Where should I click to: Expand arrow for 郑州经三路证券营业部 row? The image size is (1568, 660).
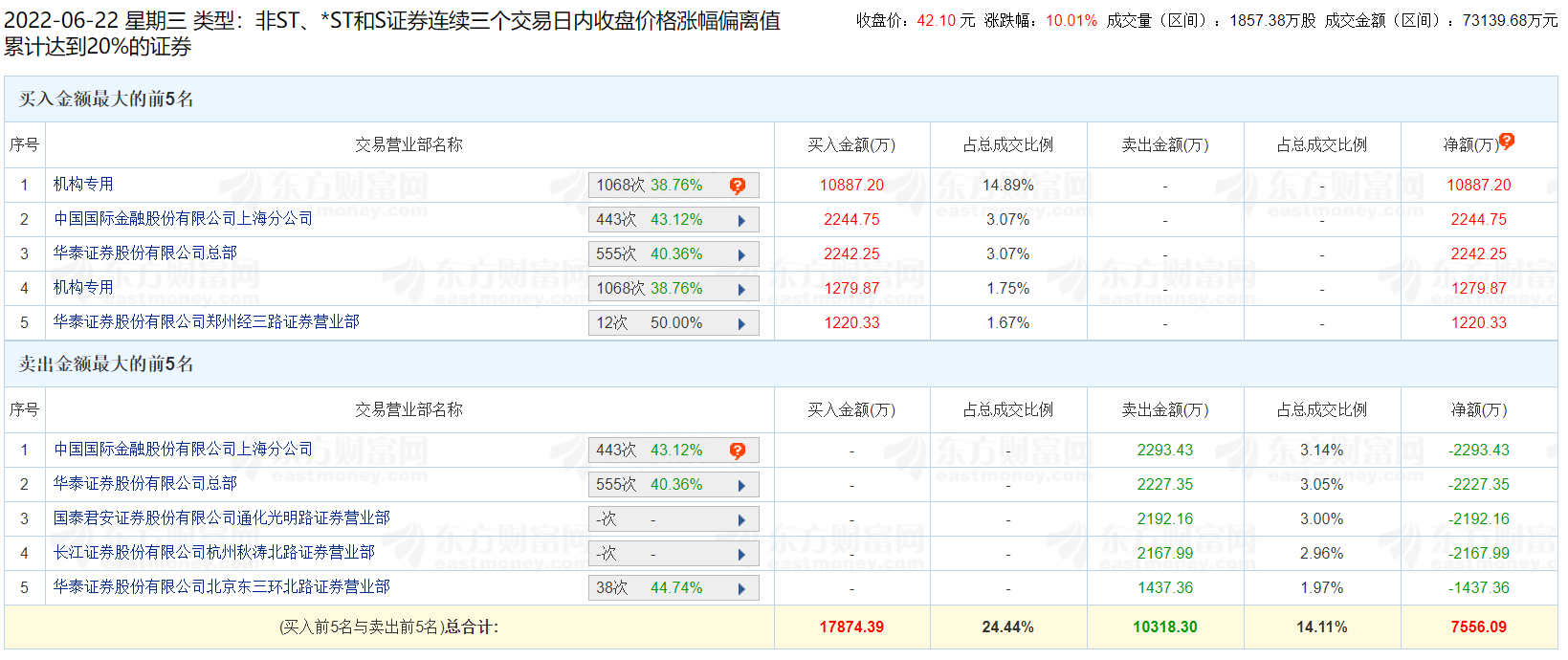click(x=741, y=323)
